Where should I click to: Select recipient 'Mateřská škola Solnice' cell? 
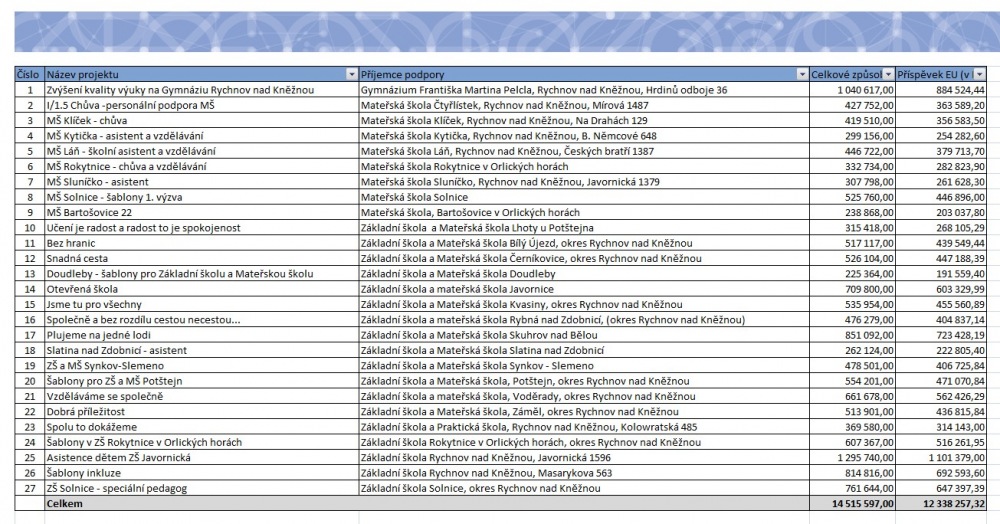pyautogui.click(x=584, y=197)
